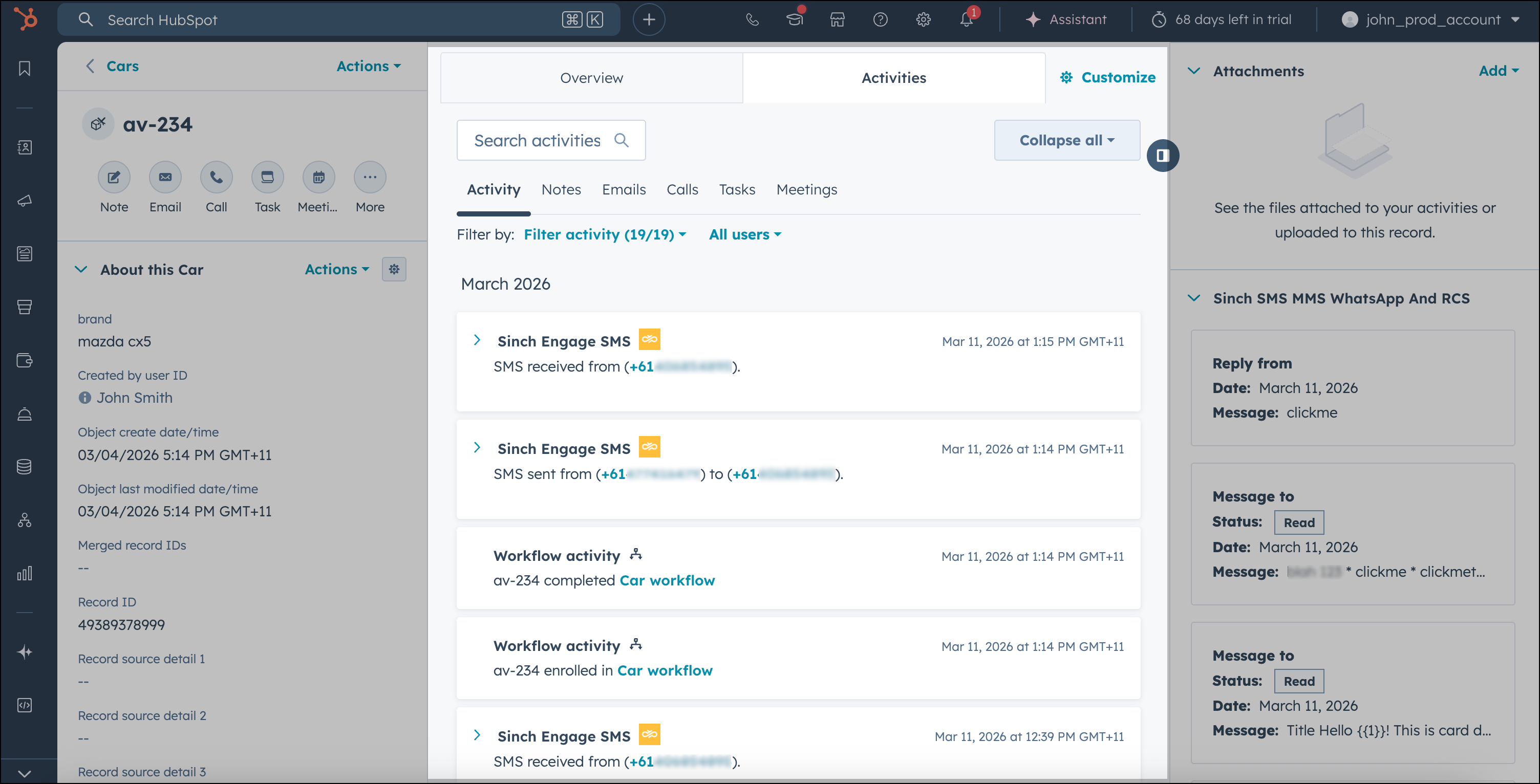1540x784 pixels.
Task: Switch to the Overview tab
Action: tap(591, 78)
